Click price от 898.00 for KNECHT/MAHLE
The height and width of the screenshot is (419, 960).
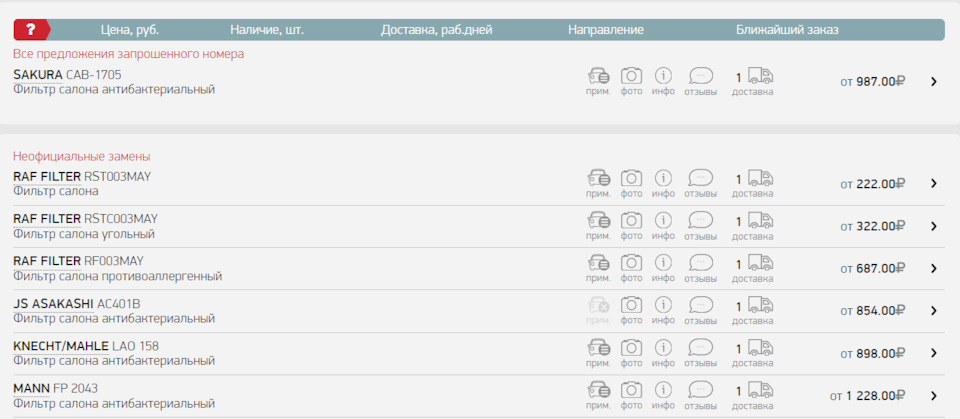pyautogui.click(x=873, y=353)
